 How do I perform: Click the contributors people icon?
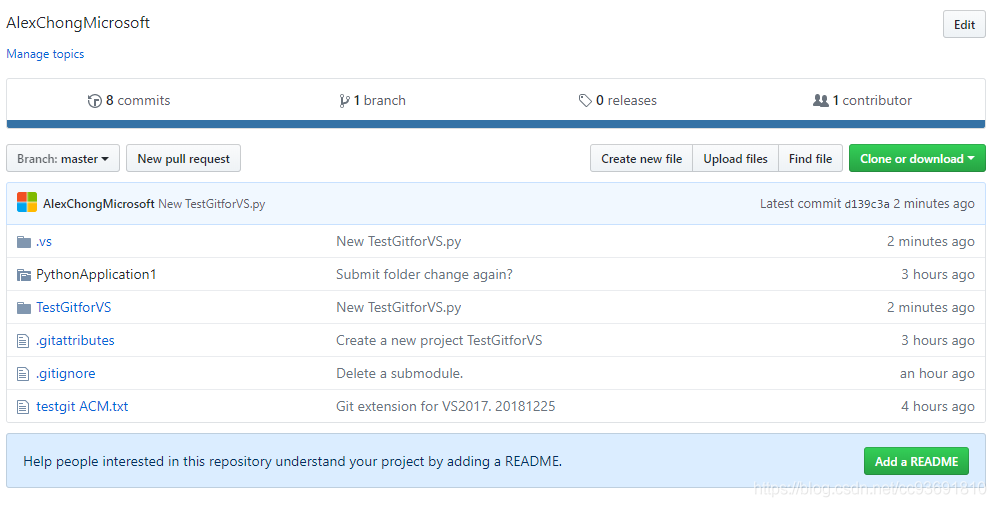coord(821,101)
